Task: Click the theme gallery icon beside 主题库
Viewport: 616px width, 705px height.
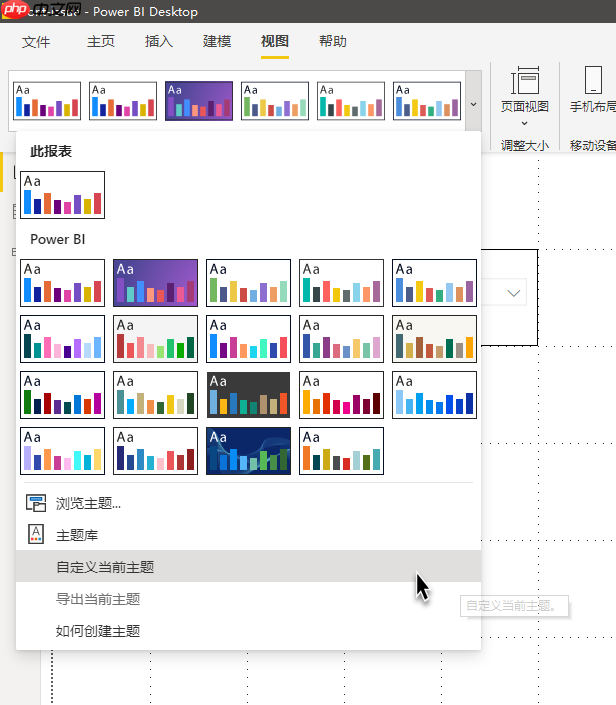Action: point(36,535)
